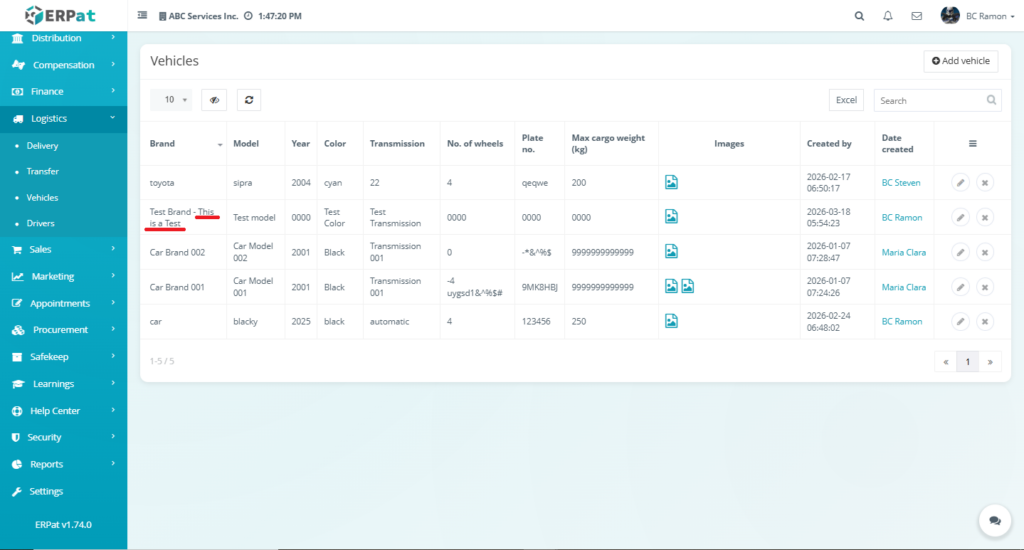View the image for the toyota vehicle
The image size is (1024, 550).
point(672,182)
